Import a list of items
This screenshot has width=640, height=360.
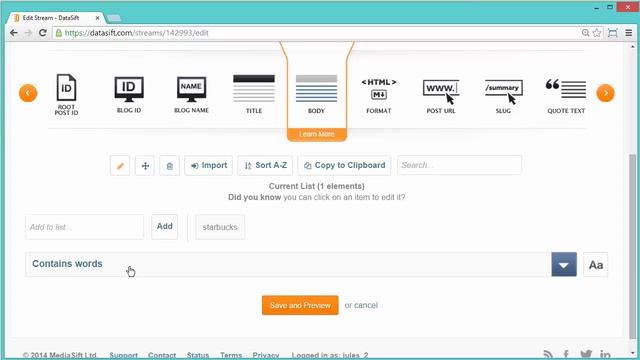coord(209,166)
